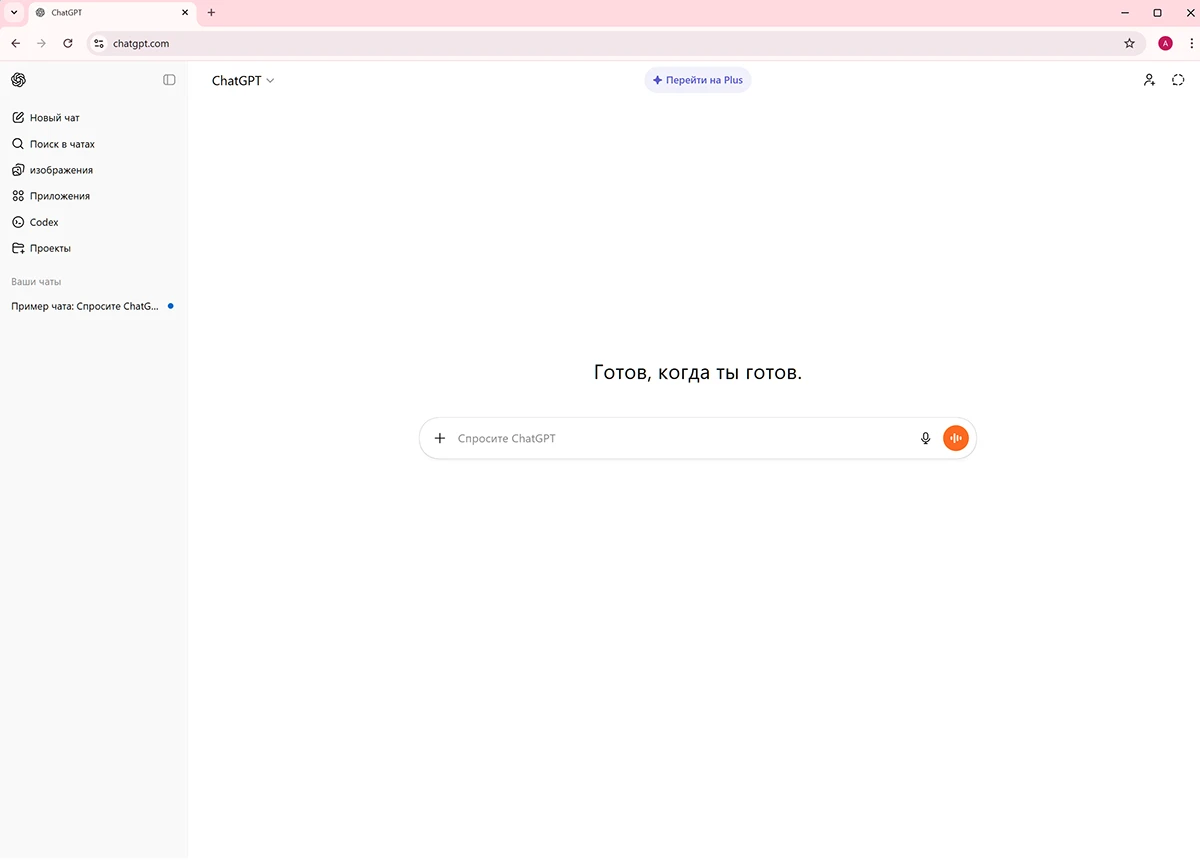1200x860 pixels.
Task: Click the OpenAI logo in sidebar
Action: (18, 80)
